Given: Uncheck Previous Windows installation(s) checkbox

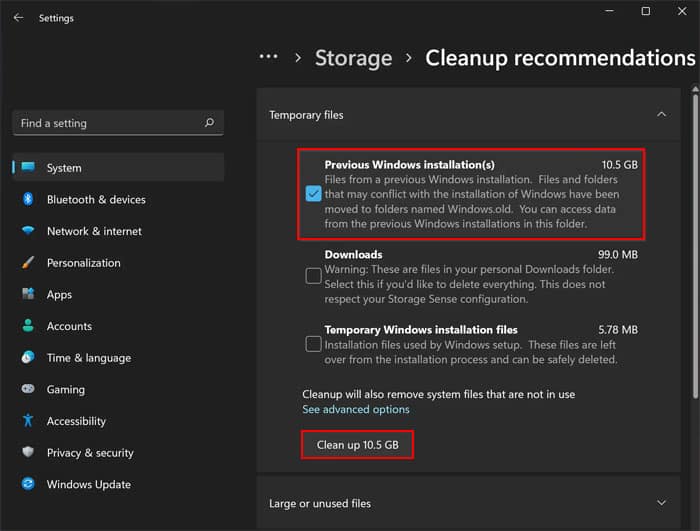Looking at the screenshot, I should [313, 194].
